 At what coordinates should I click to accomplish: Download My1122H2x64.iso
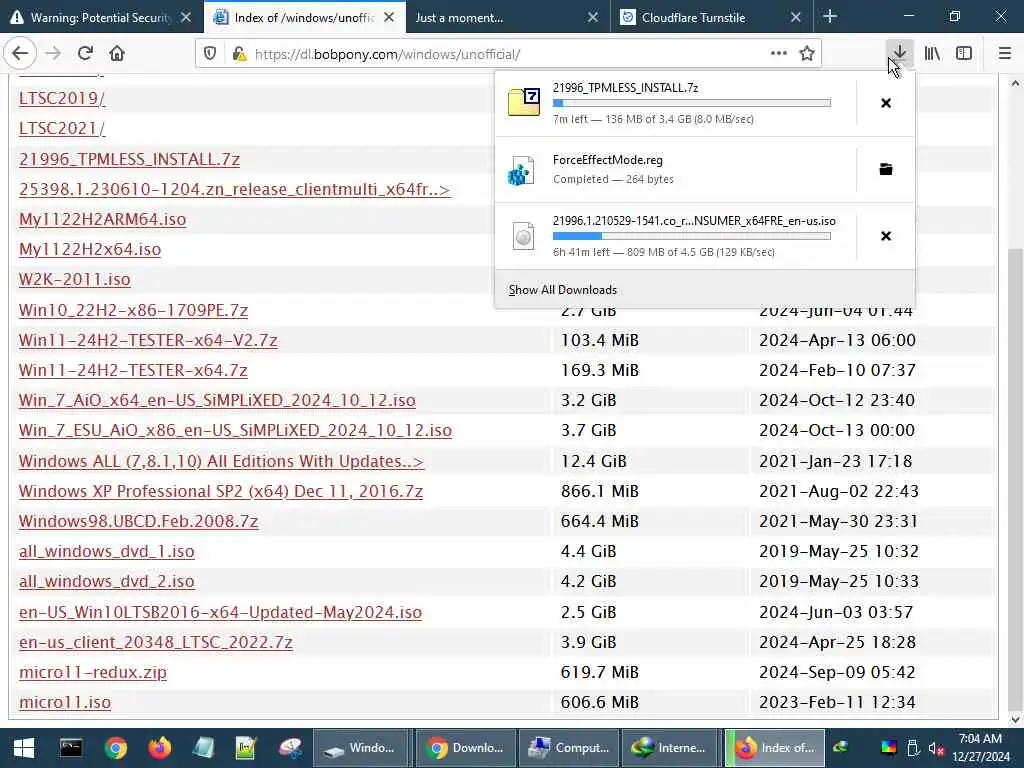90,249
